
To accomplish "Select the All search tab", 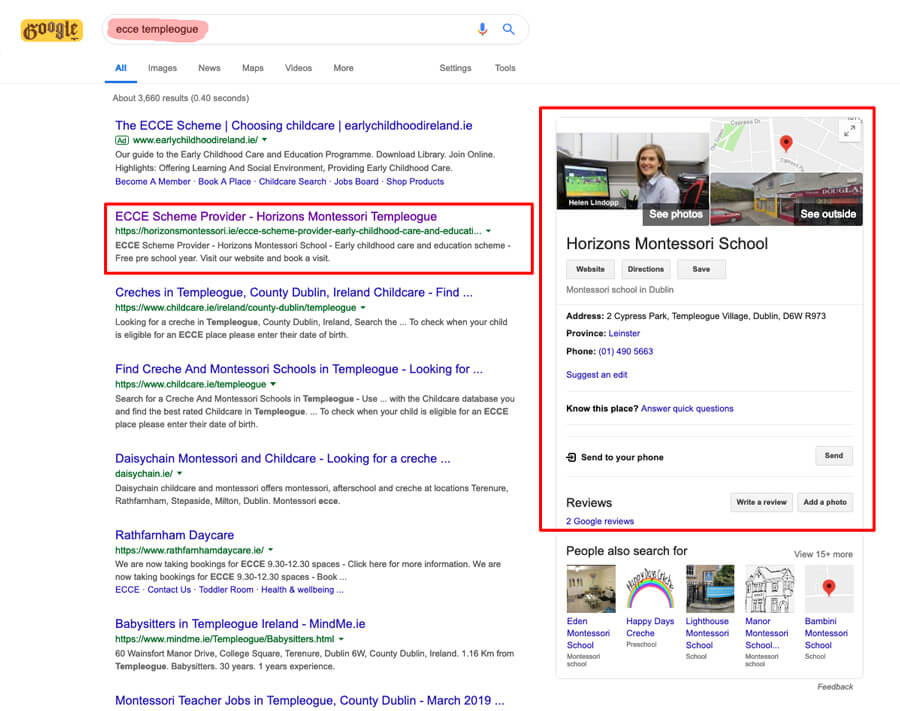I will (x=121, y=68).
